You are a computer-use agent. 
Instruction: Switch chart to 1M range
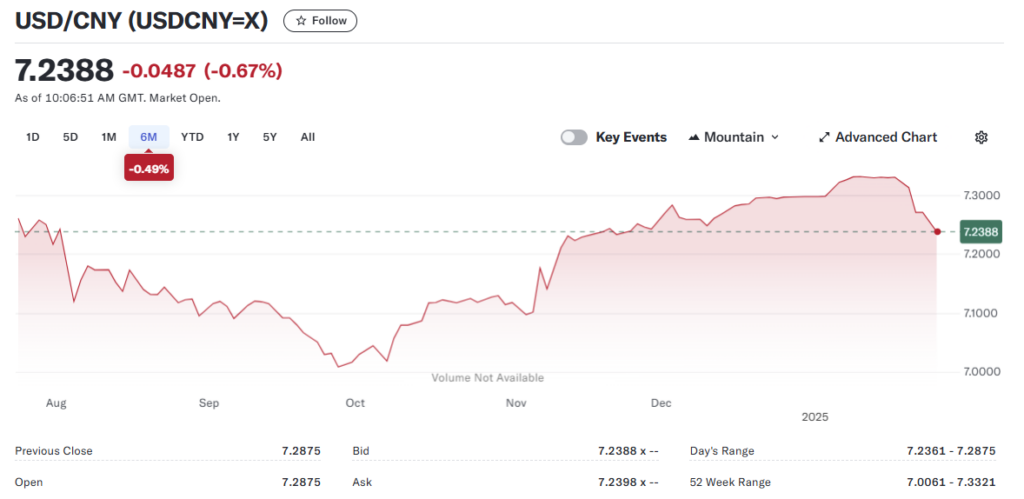point(109,137)
